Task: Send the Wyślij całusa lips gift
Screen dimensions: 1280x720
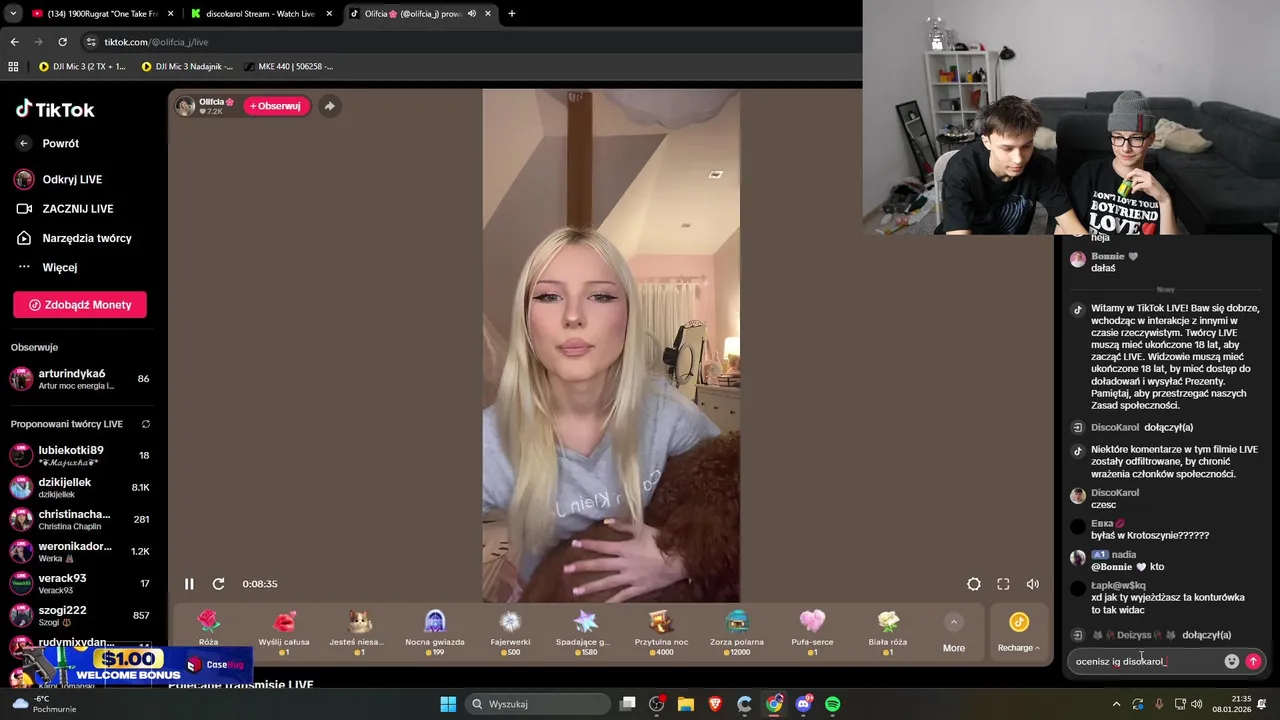Action: pyautogui.click(x=284, y=632)
